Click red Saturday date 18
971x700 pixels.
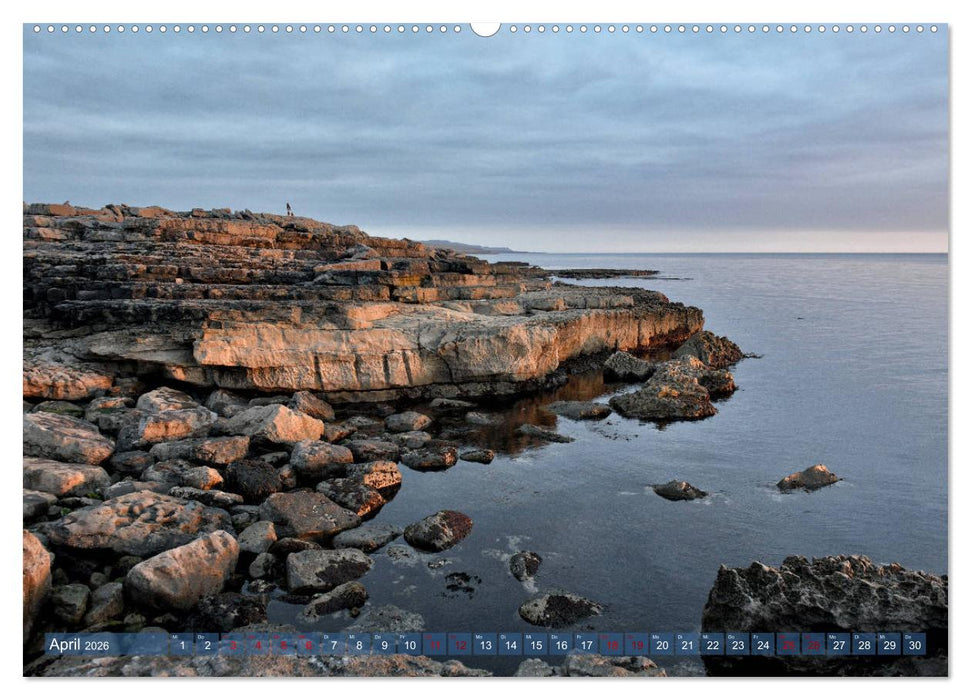tap(614, 648)
